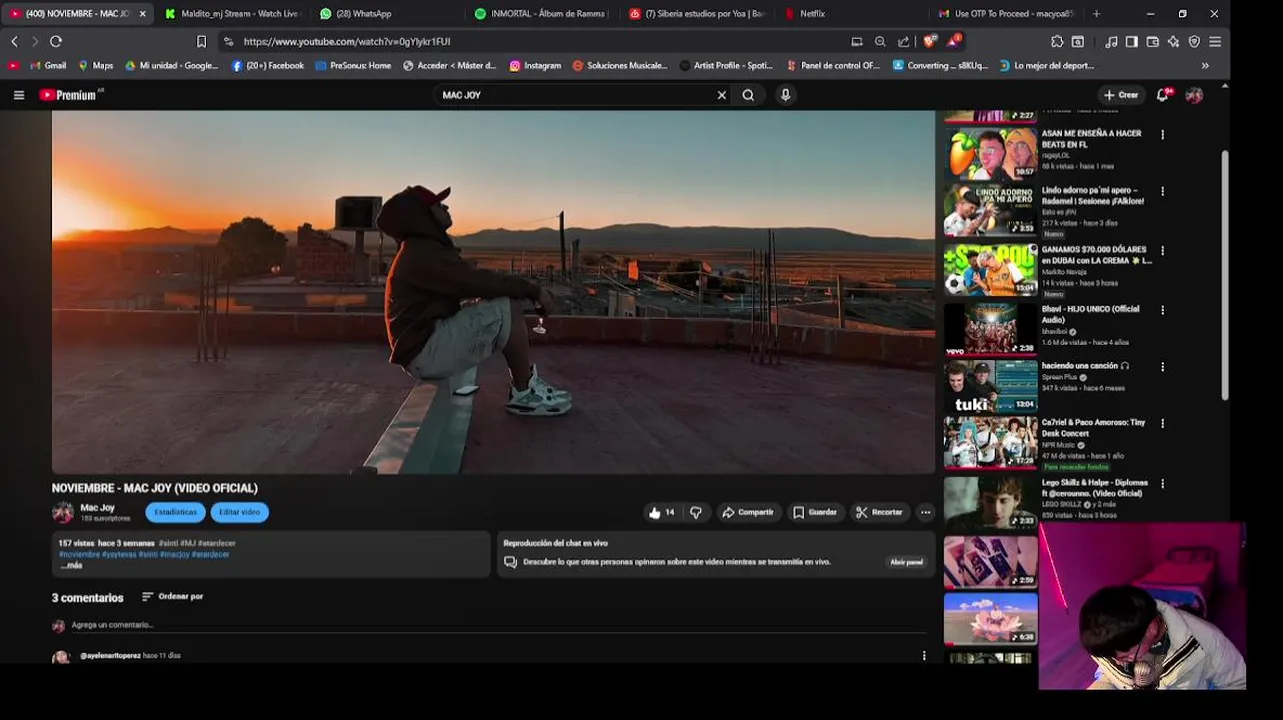Like the video with thumbs up

[661, 512]
